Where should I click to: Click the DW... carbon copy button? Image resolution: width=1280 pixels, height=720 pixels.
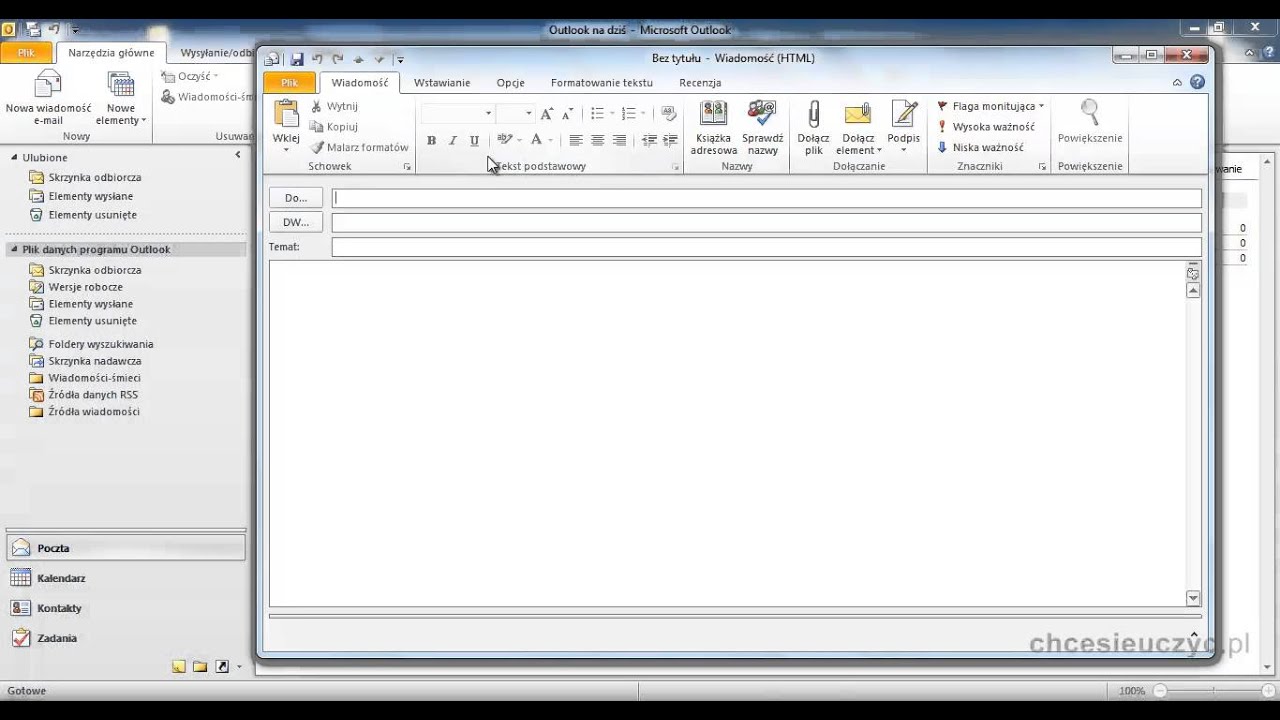(296, 222)
